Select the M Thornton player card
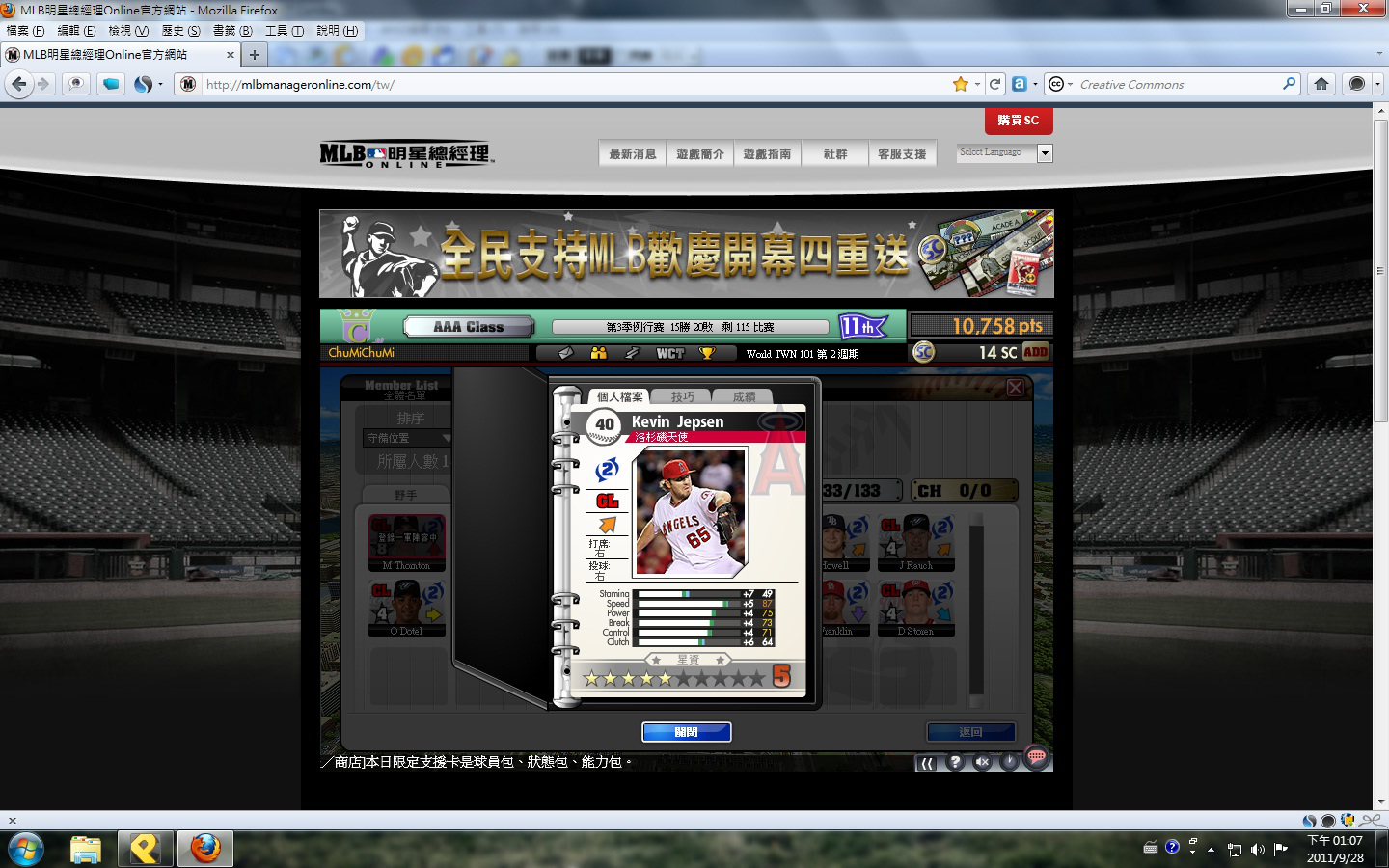The height and width of the screenshot is (868, 1389). pos(407,543)
